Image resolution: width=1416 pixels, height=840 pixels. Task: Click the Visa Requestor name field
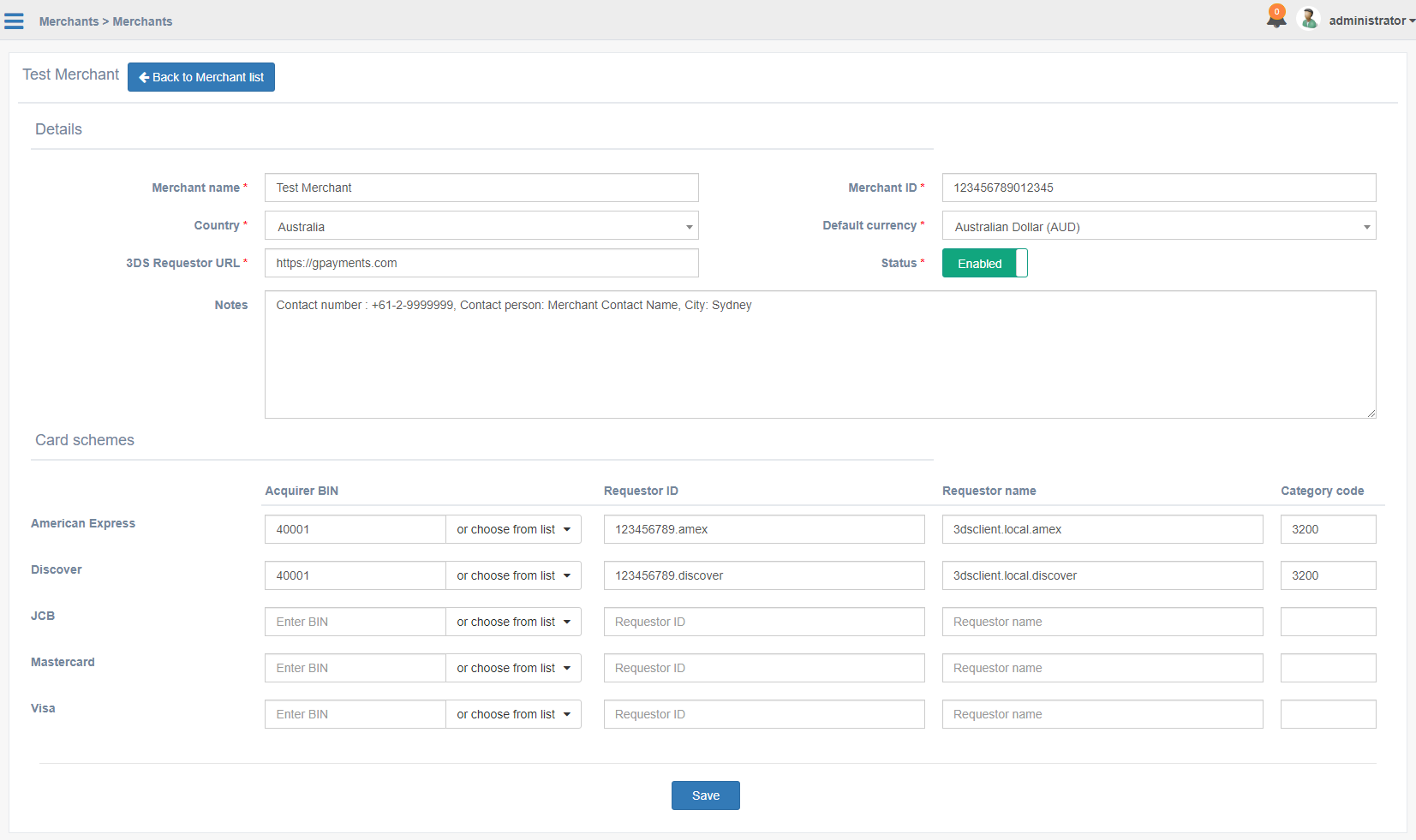pos(1102,715)
